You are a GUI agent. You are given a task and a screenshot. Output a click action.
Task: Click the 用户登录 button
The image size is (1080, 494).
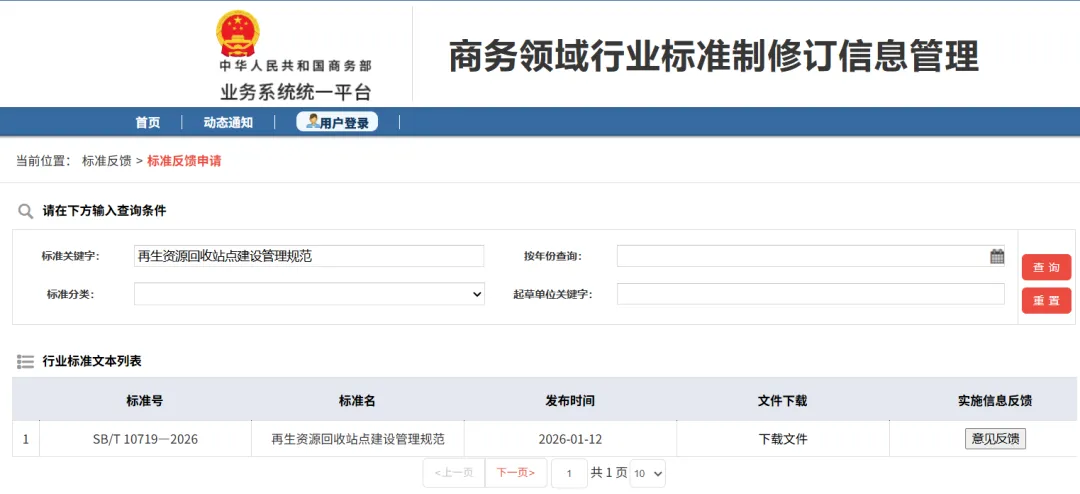337,123
